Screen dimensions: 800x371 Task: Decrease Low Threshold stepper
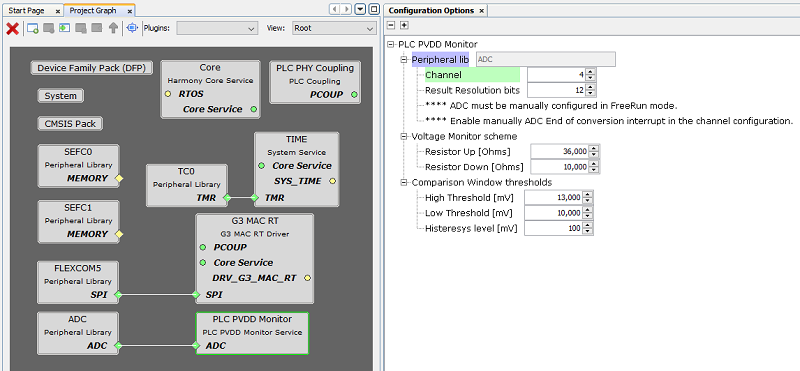587,216
